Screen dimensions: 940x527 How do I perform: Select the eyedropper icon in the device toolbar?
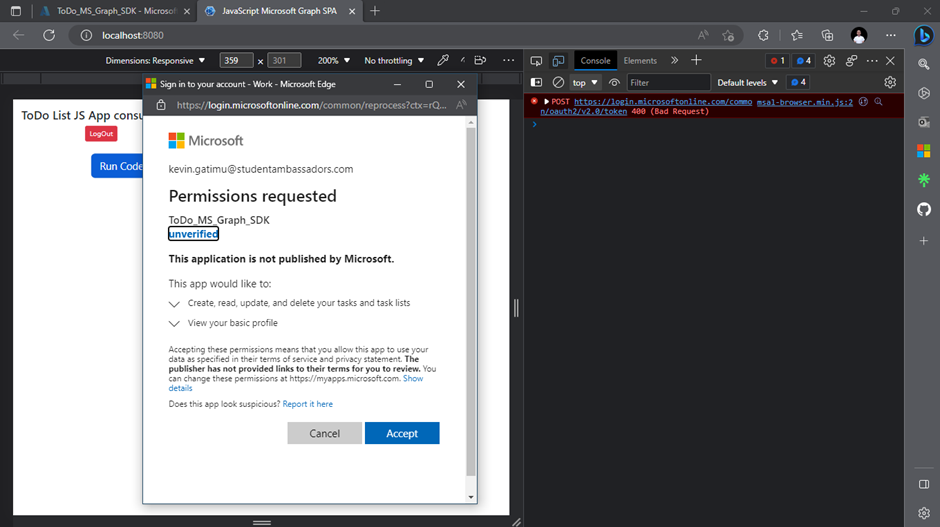(x=442, y=60)
